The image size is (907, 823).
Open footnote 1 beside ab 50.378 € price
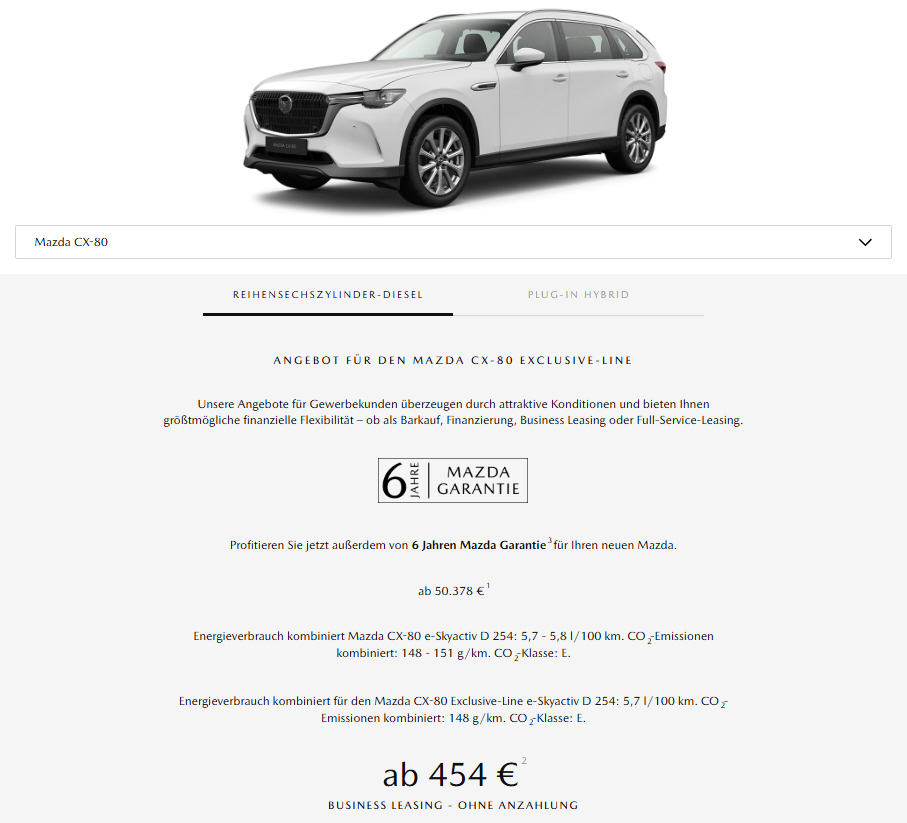[x=488, y=586]
